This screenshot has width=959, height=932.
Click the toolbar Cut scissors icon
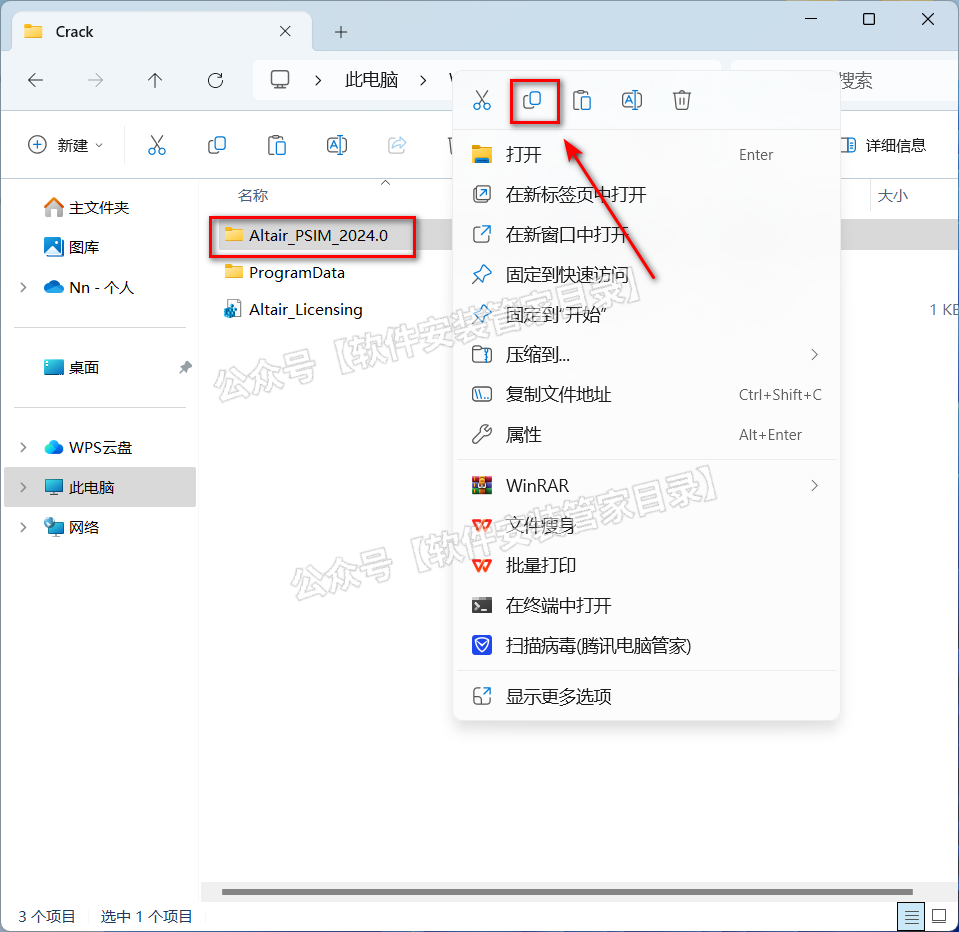tap(157, 145)
